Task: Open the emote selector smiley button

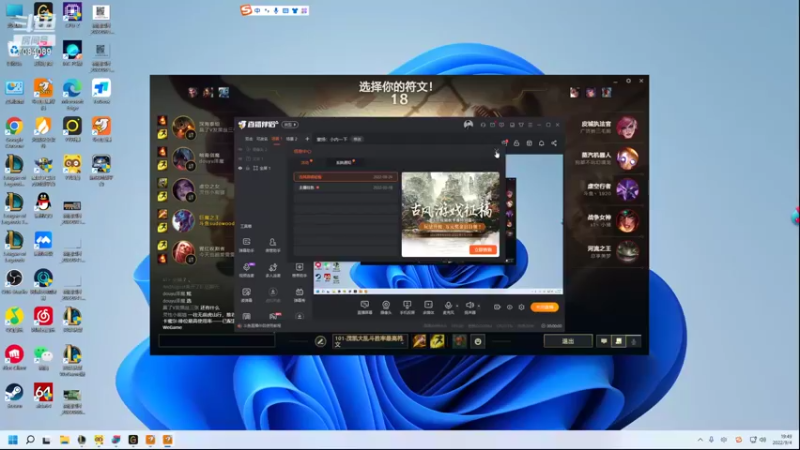Action: [x=478, y=341]
